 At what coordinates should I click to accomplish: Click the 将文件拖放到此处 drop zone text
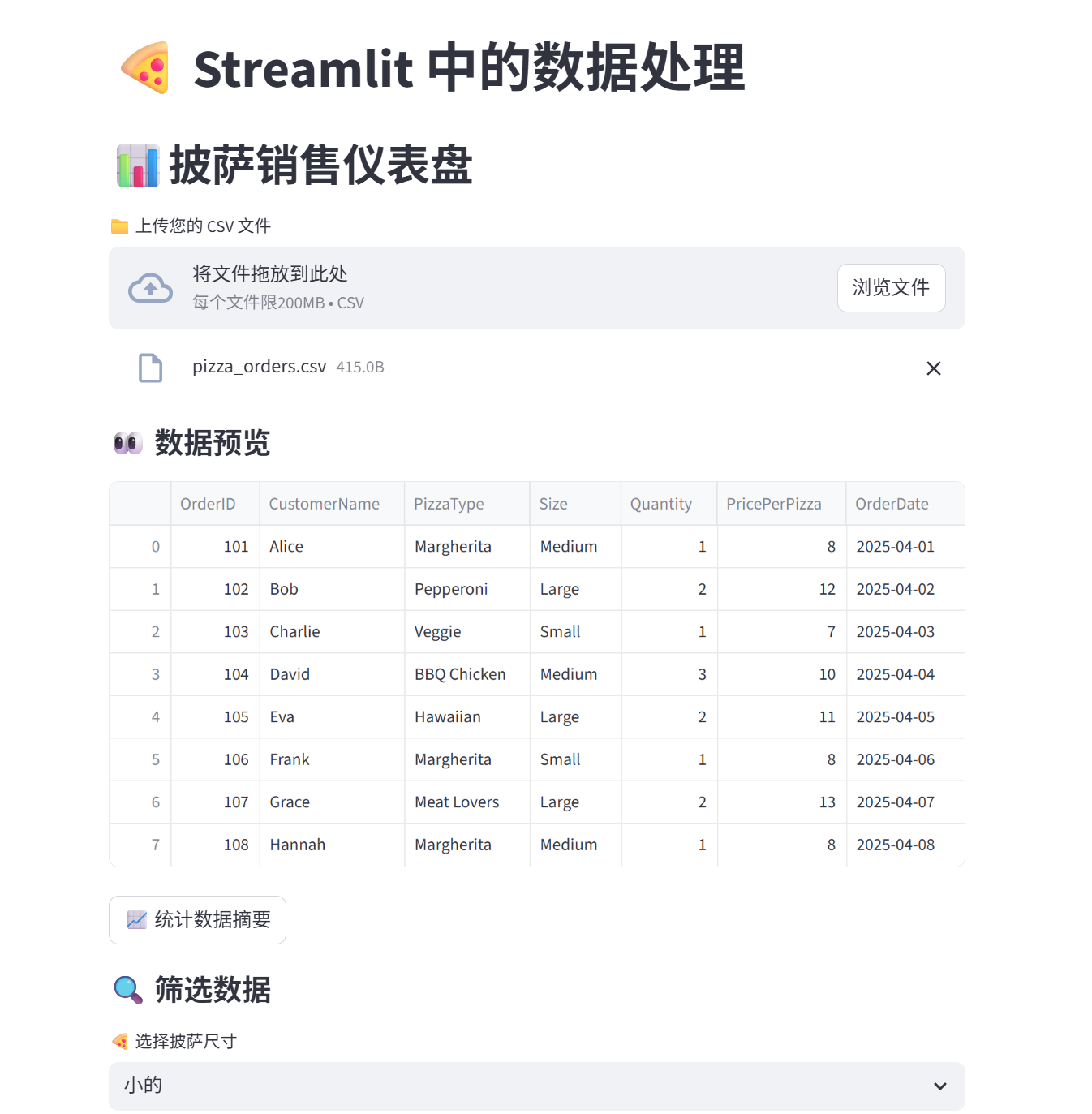point(270,274)
